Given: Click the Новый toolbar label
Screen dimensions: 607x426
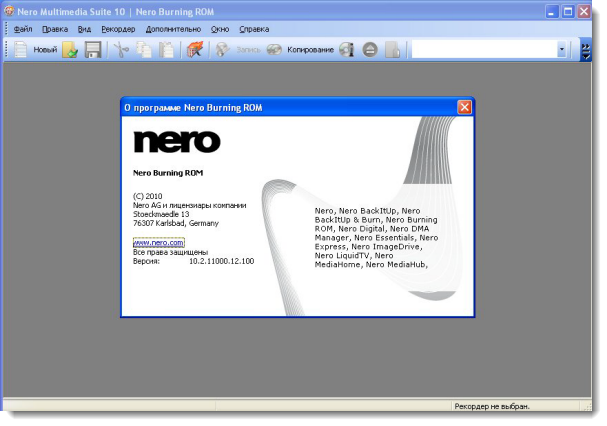Looking at the screenshot, I should [45, 50].
